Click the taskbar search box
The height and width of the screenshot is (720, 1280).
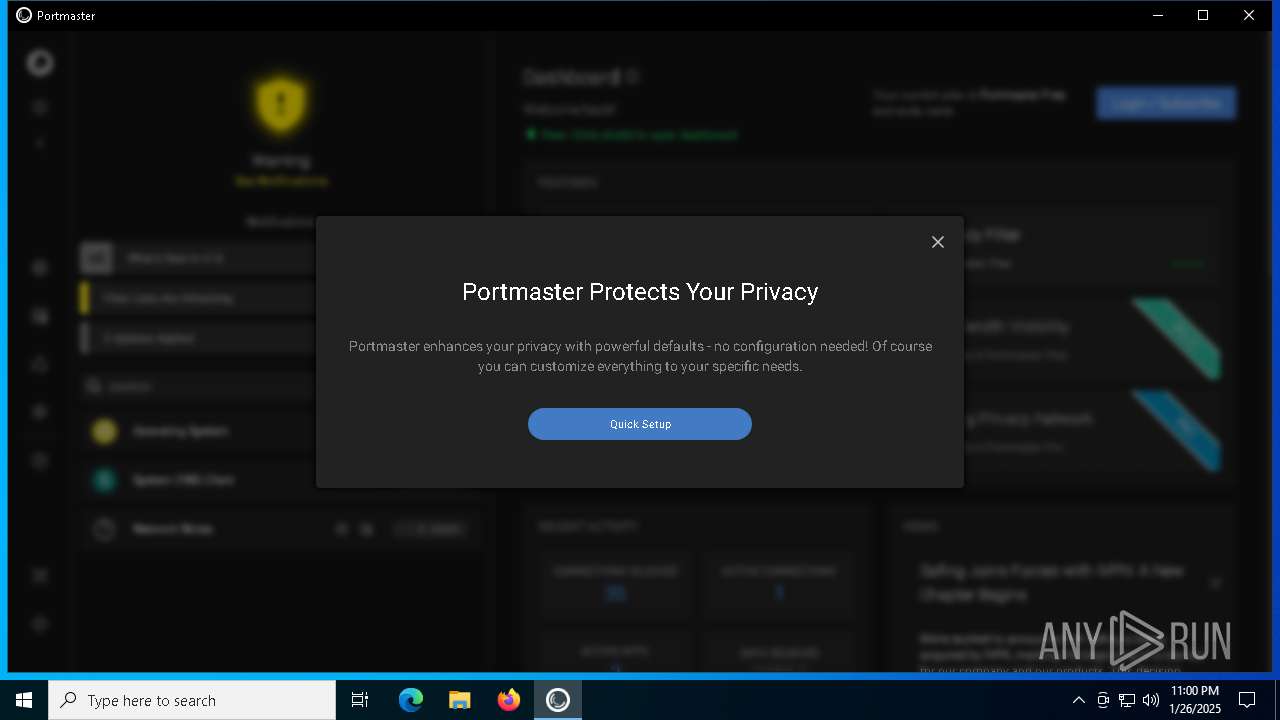pos(192,700)
